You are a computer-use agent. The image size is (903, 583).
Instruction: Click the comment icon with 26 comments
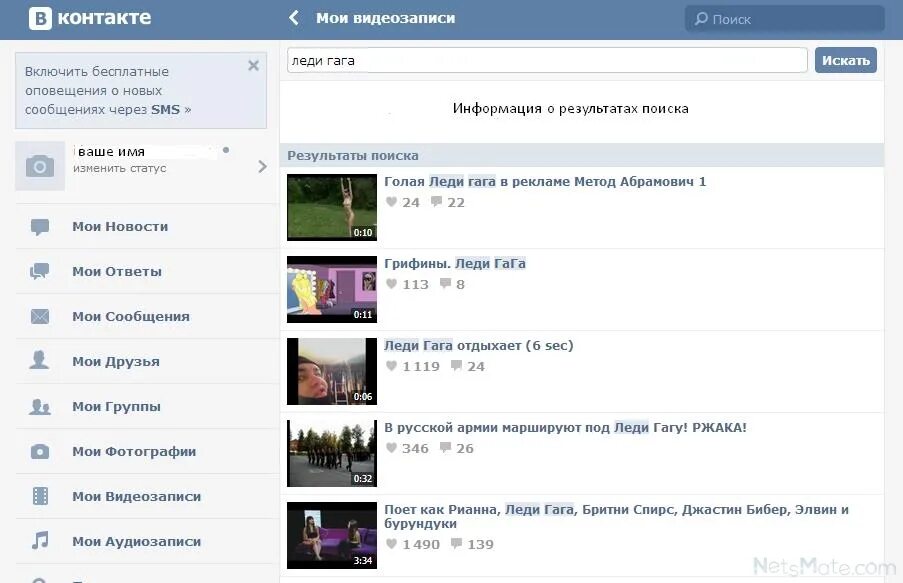pos(445,447)
